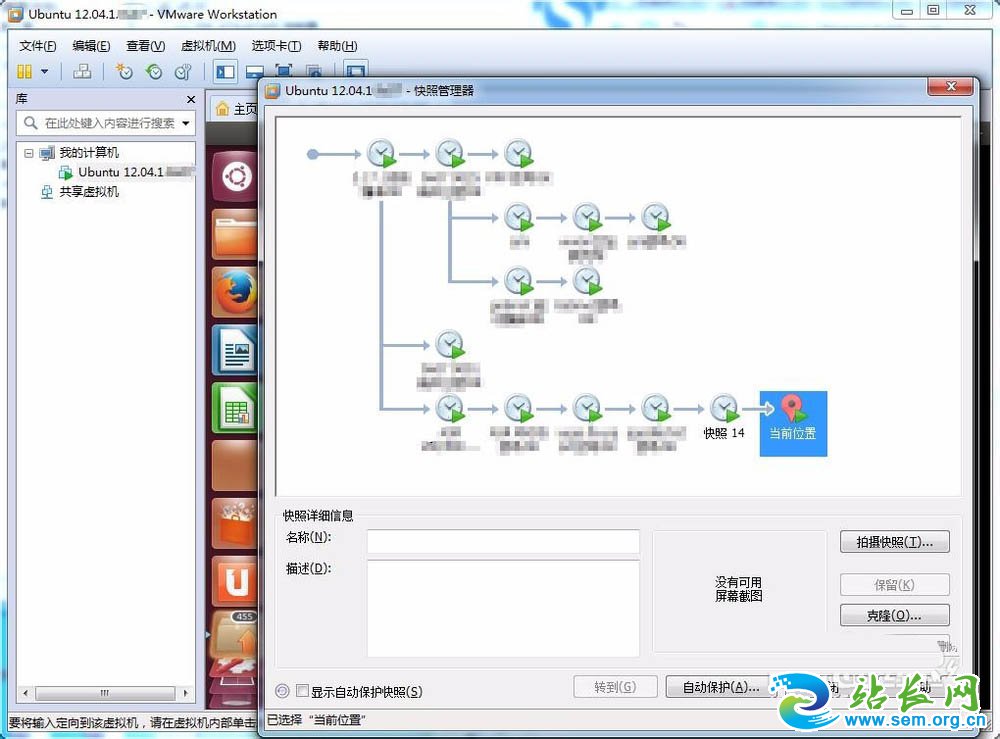1000x739 pixels.
Task: Open the 选项卡(T) menu
Action: pos(276,46)
